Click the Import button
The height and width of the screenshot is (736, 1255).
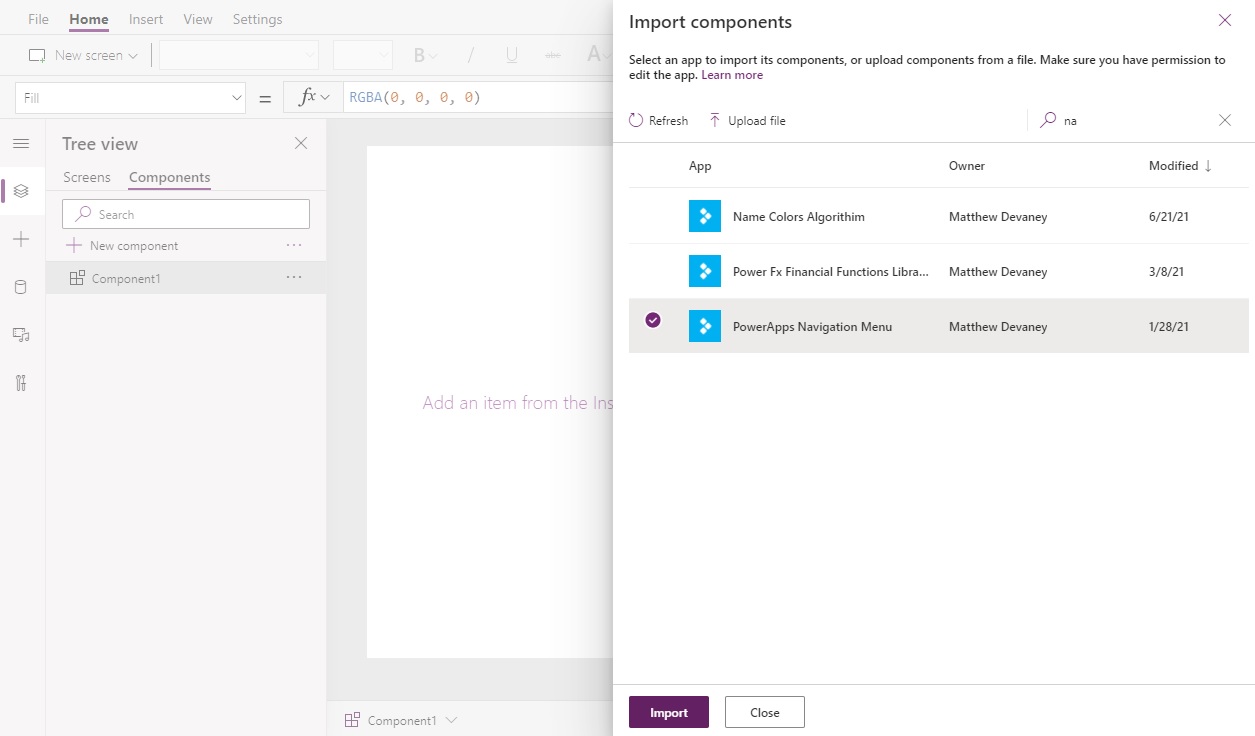pyautogui.click(x=668, y=712)
